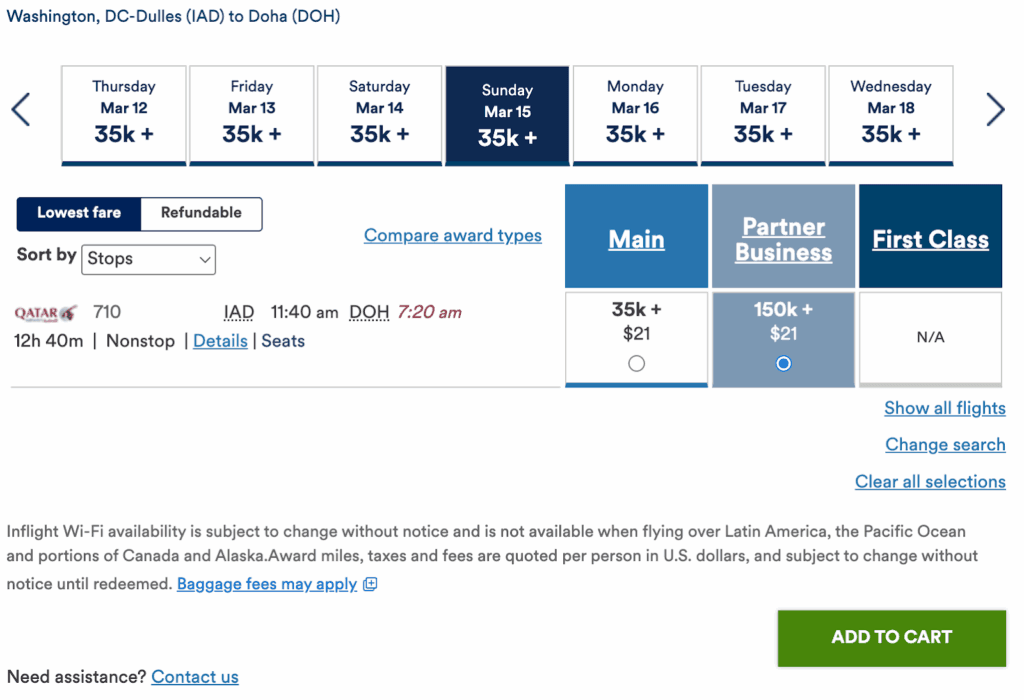Open the Contact us link
This screenshot has height=700, width=1024.
coord(195,677)
